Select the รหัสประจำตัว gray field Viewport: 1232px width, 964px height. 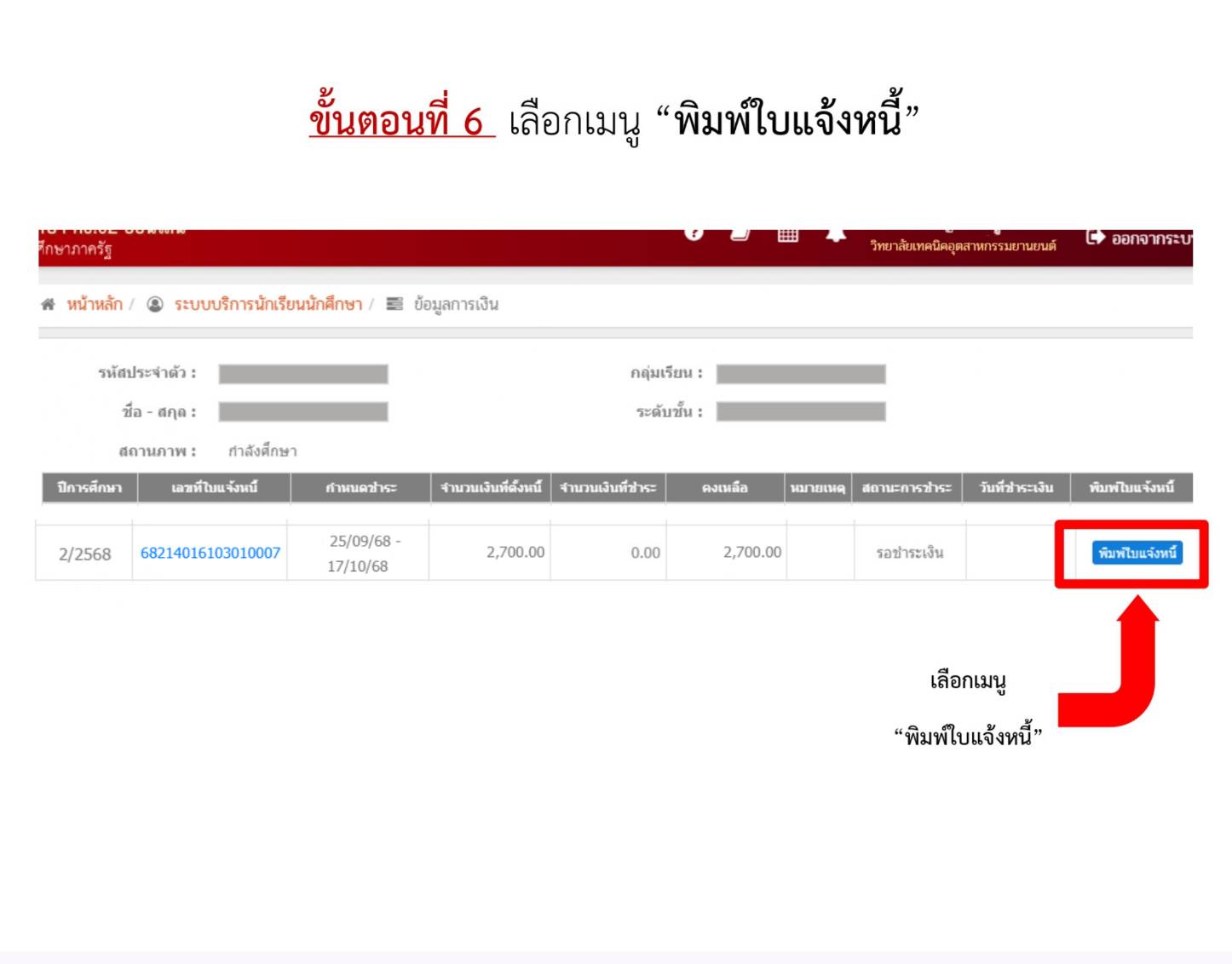click(x=303, y=374)
